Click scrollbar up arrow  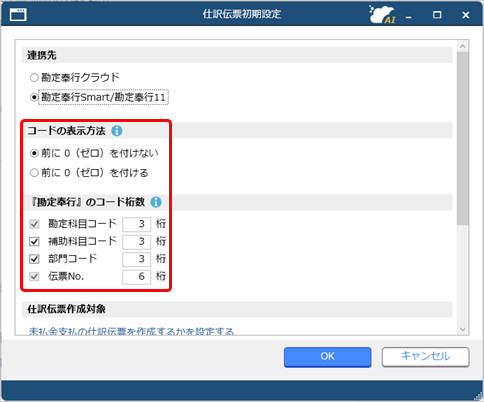click(x=463, y=46)
